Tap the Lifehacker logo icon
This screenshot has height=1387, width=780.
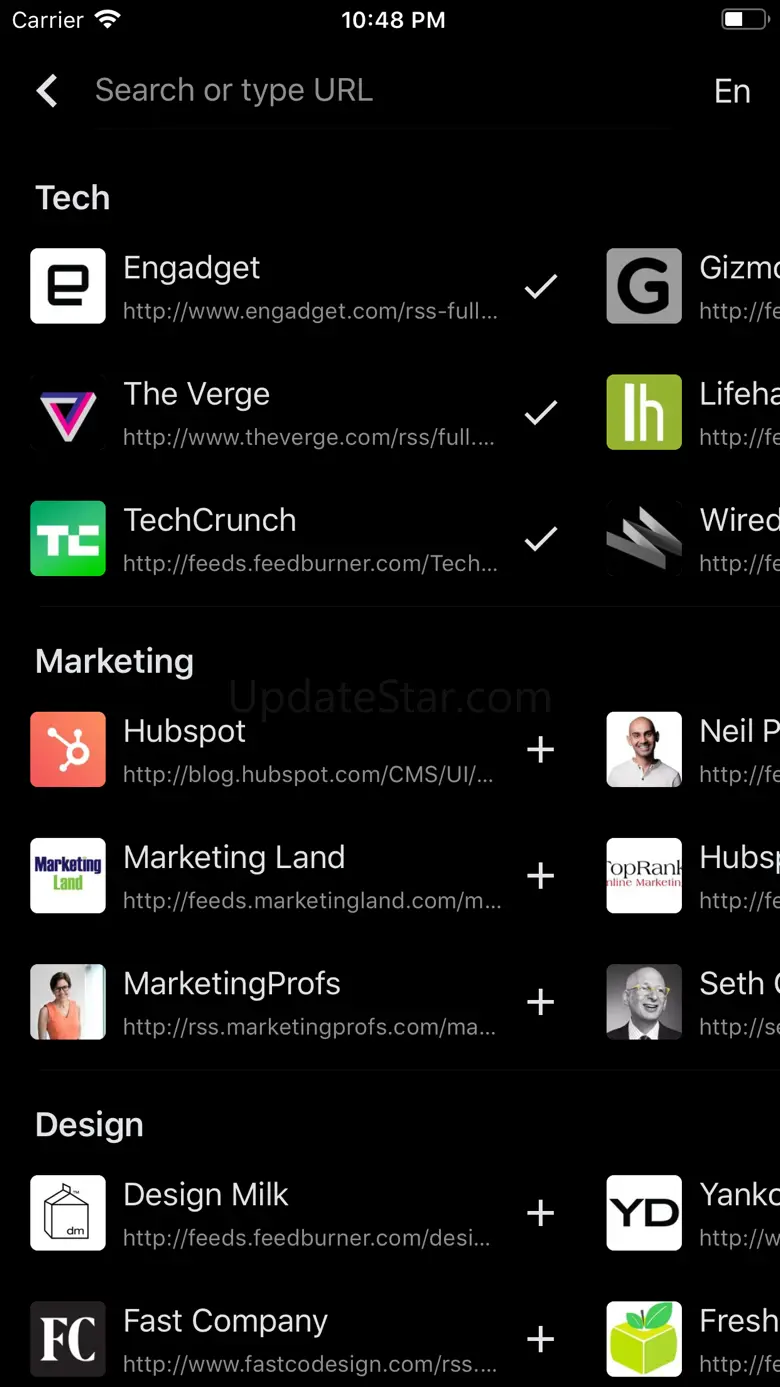pos(644,412)
